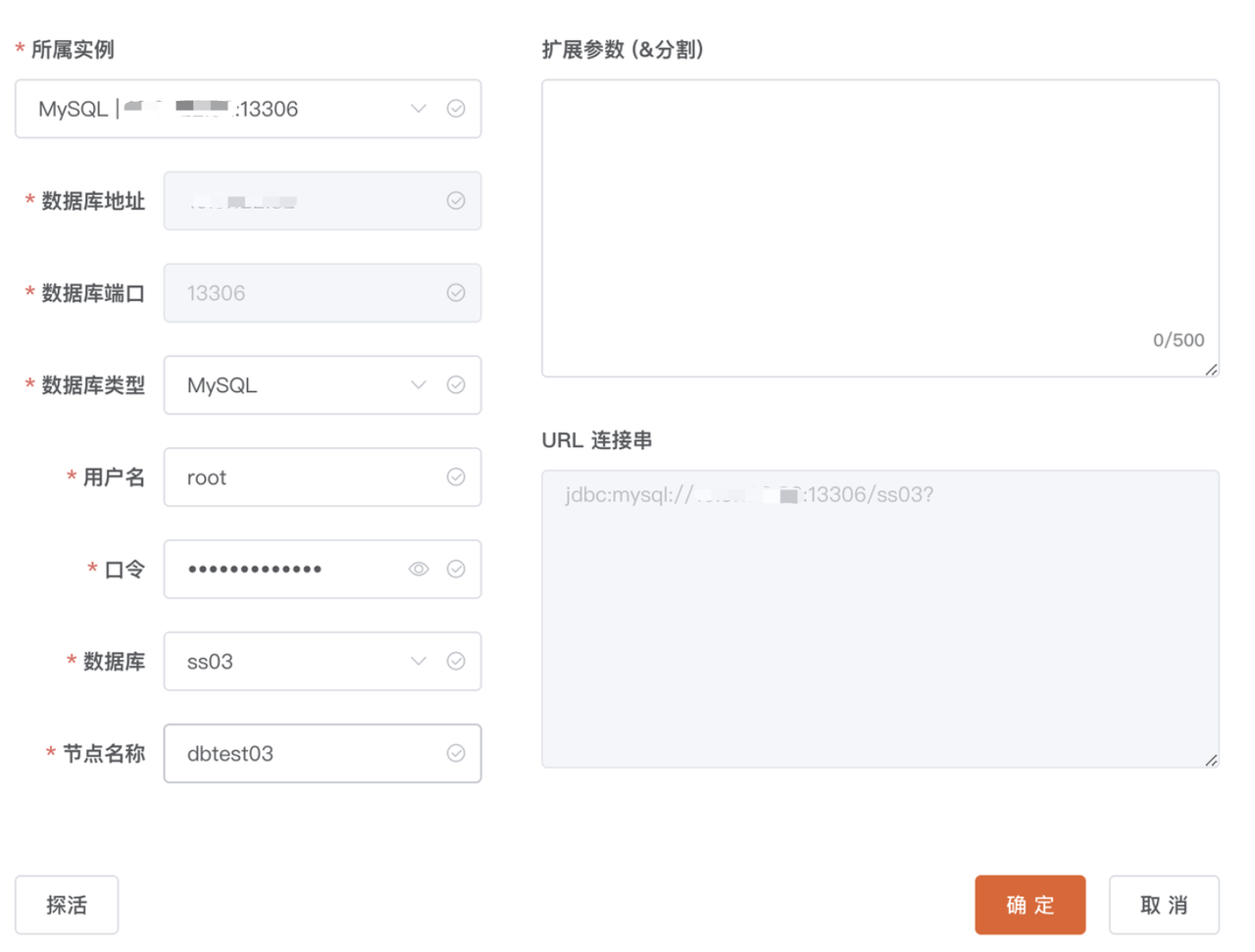Cancel with the 取消 button

tap(1164, 905)
